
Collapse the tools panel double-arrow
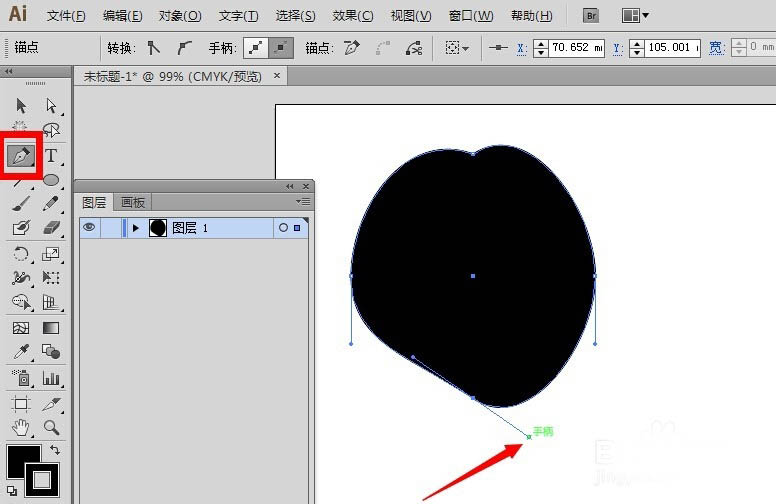click(8, 71)
